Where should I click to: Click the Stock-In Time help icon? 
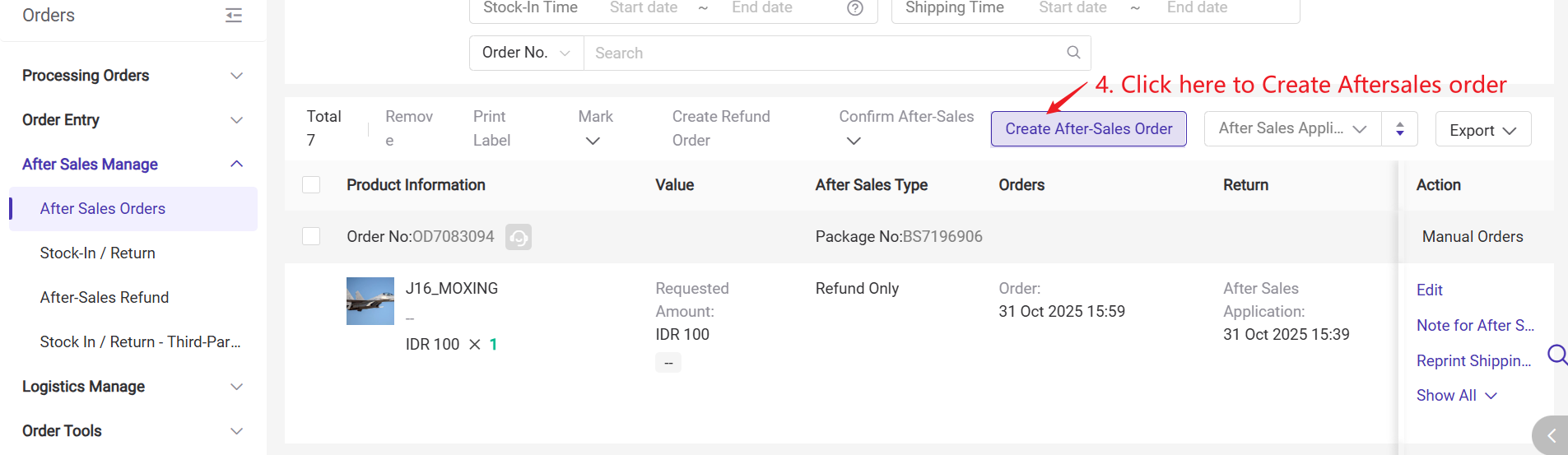855,8
